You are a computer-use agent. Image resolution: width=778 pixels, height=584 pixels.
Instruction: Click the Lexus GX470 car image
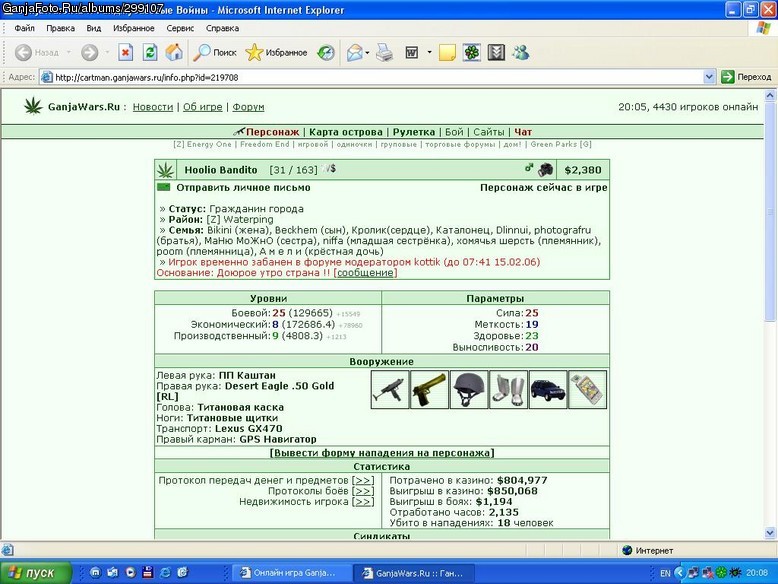[547, 389]
